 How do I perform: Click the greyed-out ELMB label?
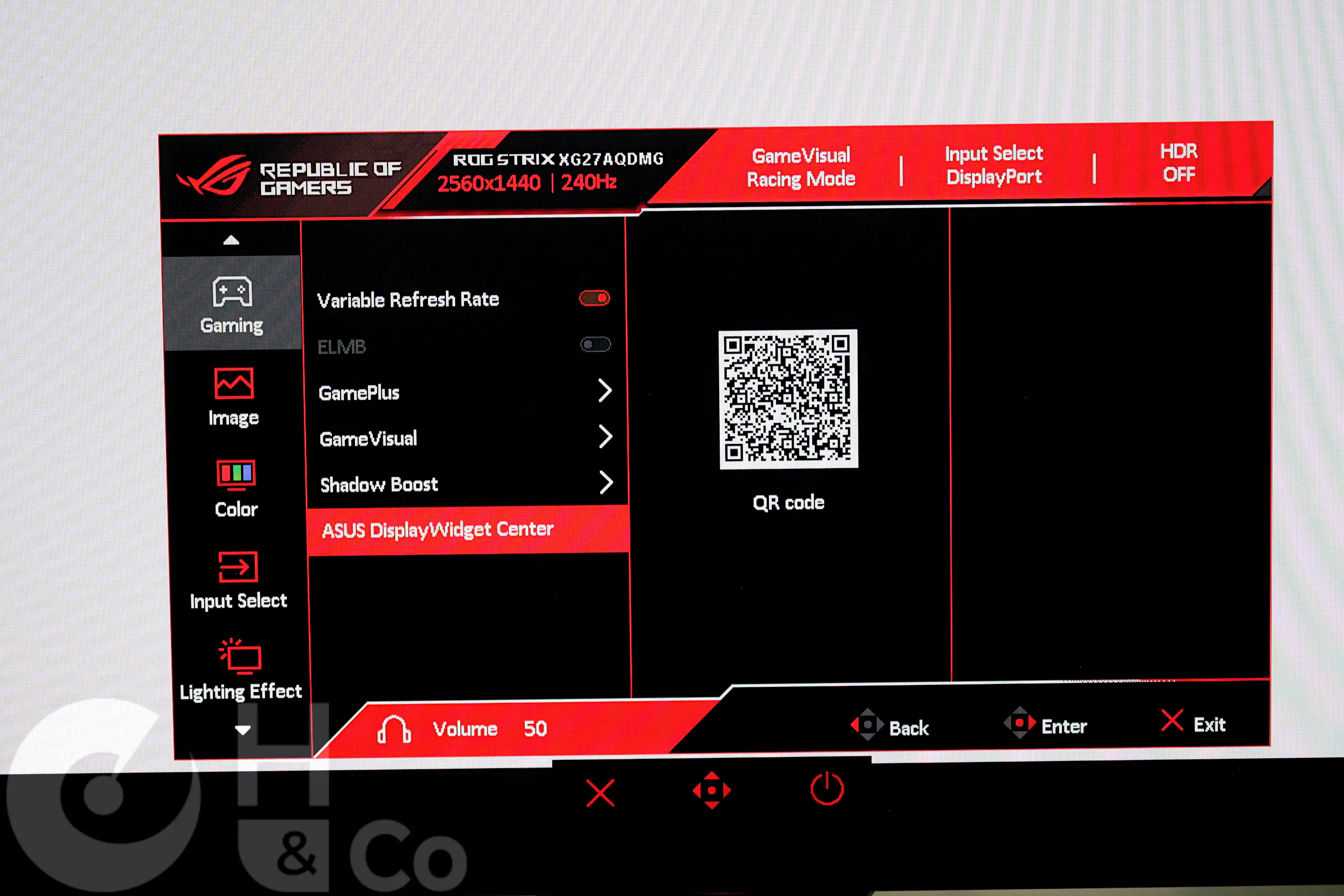341,347
